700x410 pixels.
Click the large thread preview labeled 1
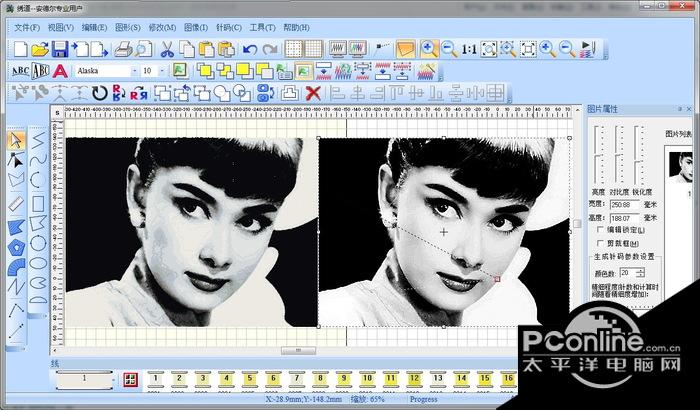[84, 380]
